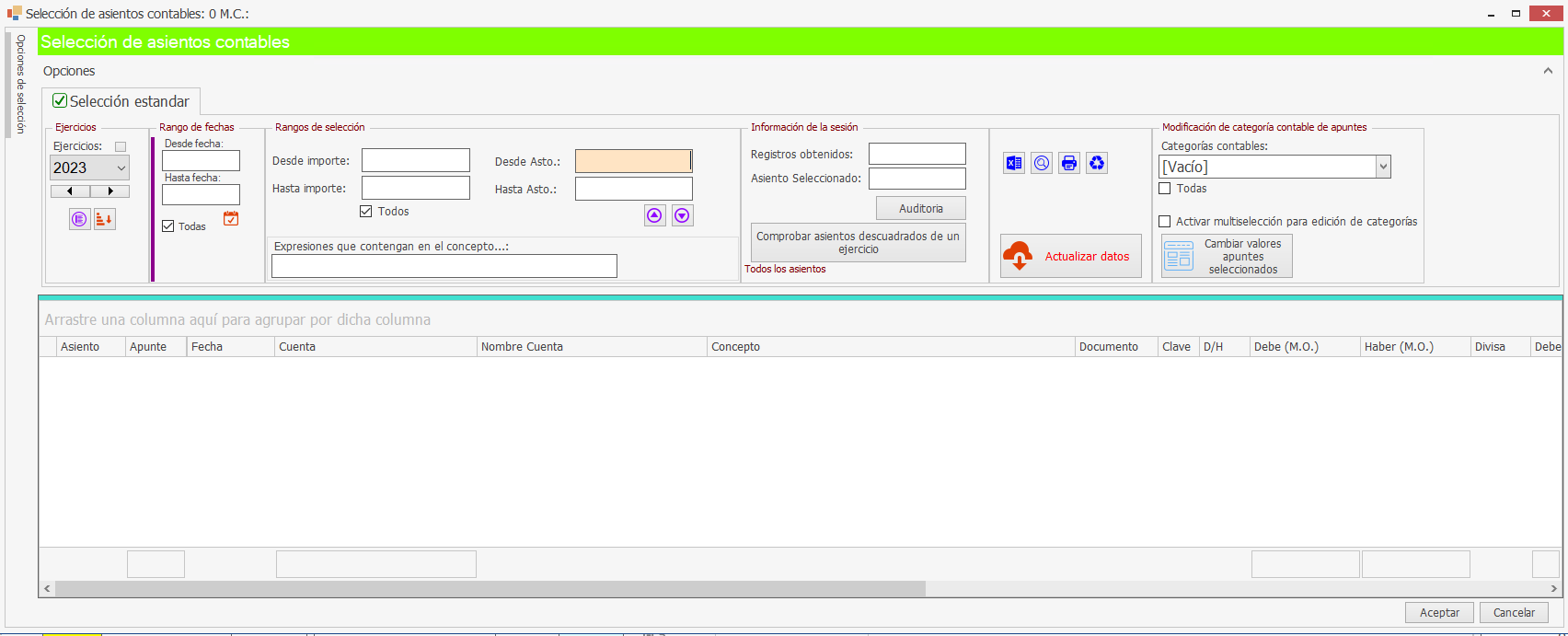Click the blue recycle icon
1568x636 pixels.
(x=1097, y=164)
